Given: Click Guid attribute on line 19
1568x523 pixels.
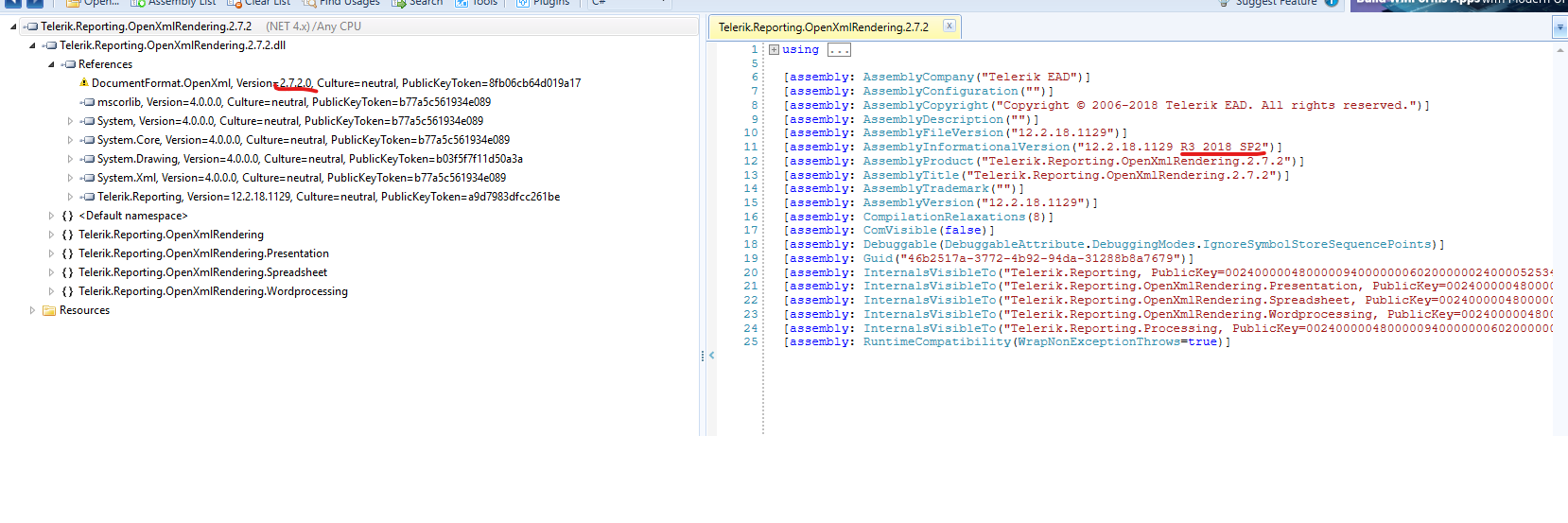Looking at the screenshot, I should [878, 258].
